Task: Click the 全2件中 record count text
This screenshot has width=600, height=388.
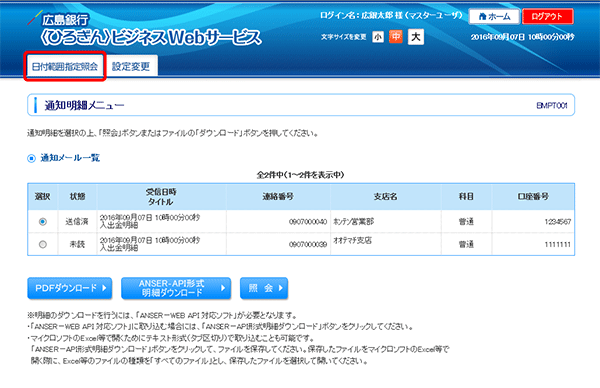Action: point(300,175)
